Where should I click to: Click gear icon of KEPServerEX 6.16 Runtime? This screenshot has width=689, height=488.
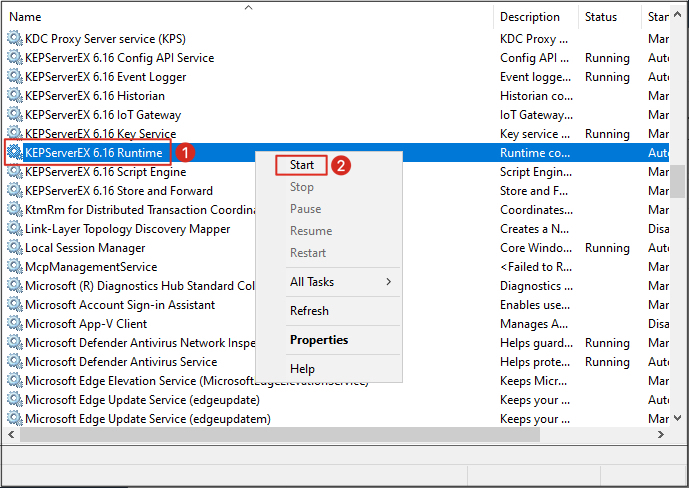tap(15, 152)
